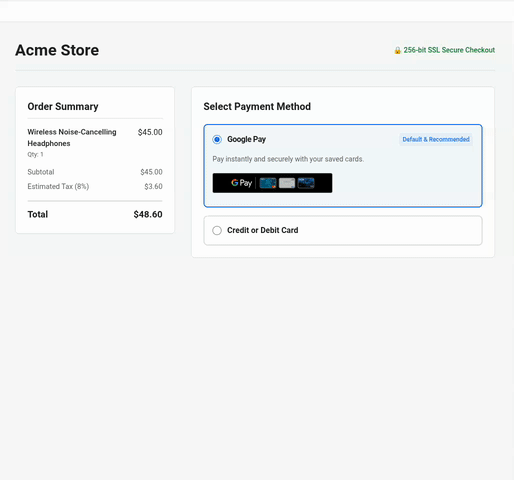This screenshot has height=480, width=514.
Task: Click the $48.60 total amount
Action: (148, 214)
